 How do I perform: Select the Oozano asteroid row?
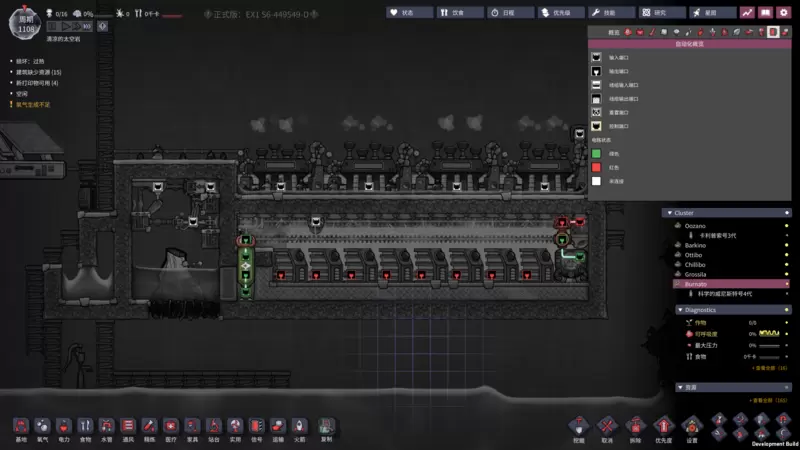pyautogui.click(x=731, y=226)
